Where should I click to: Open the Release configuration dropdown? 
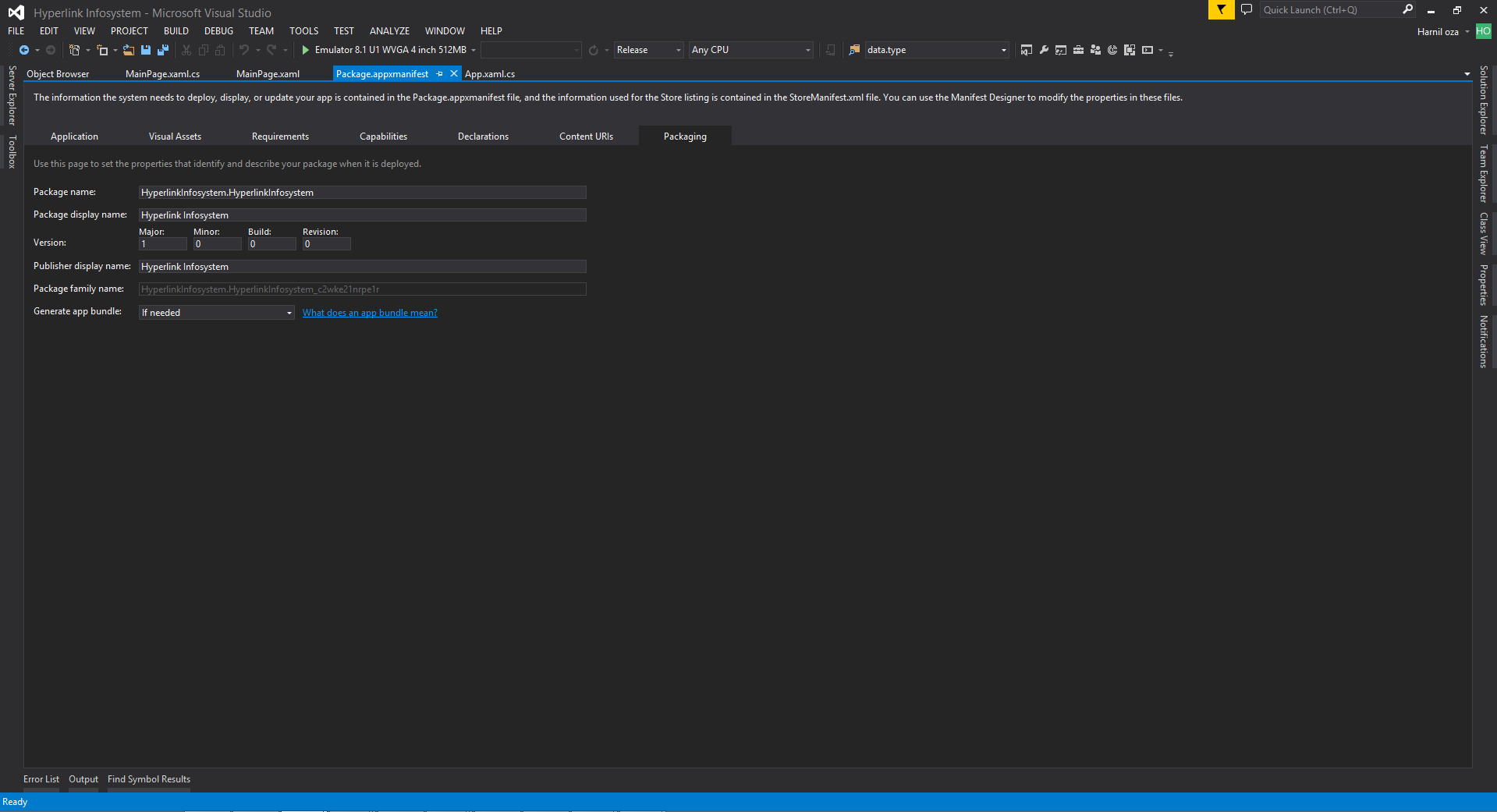click(x=648, y=50)
